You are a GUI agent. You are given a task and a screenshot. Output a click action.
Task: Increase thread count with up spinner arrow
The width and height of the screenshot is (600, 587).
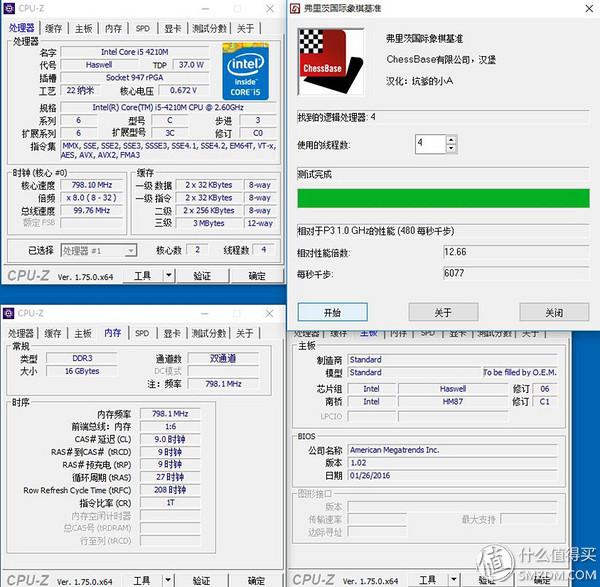452,140
